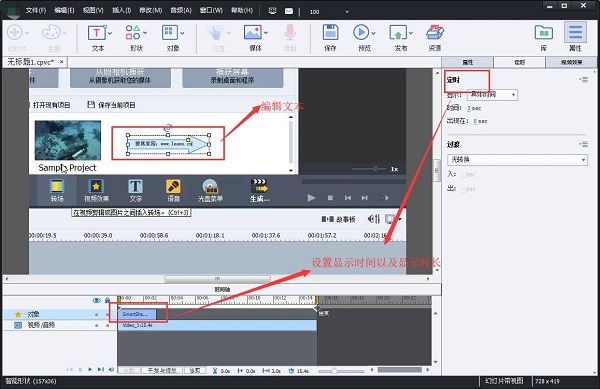Viewport: 600px width, 389px height.
Task: Open the Display time dropdown in Timing
Action: coord(492,94)
